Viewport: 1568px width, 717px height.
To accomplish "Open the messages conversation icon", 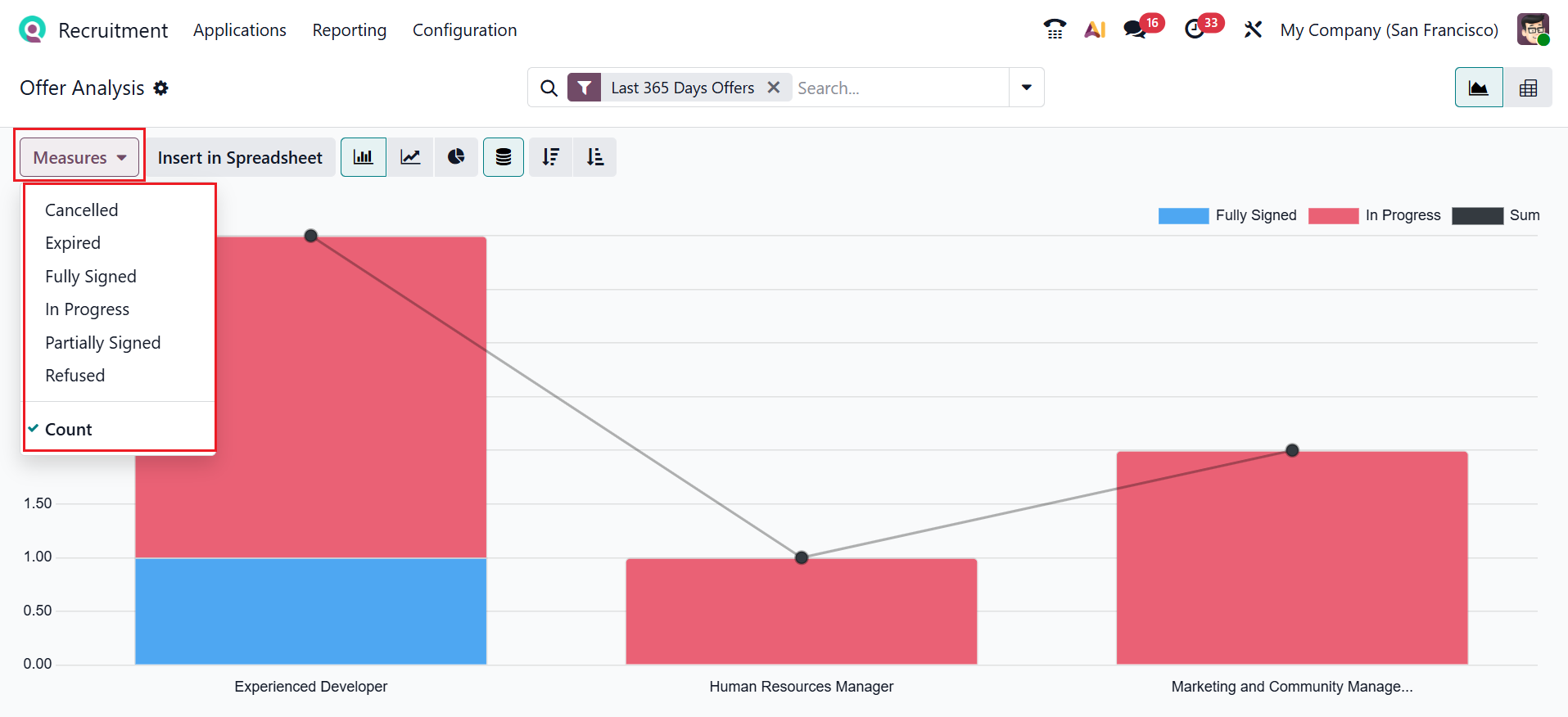I will 1134,30.
